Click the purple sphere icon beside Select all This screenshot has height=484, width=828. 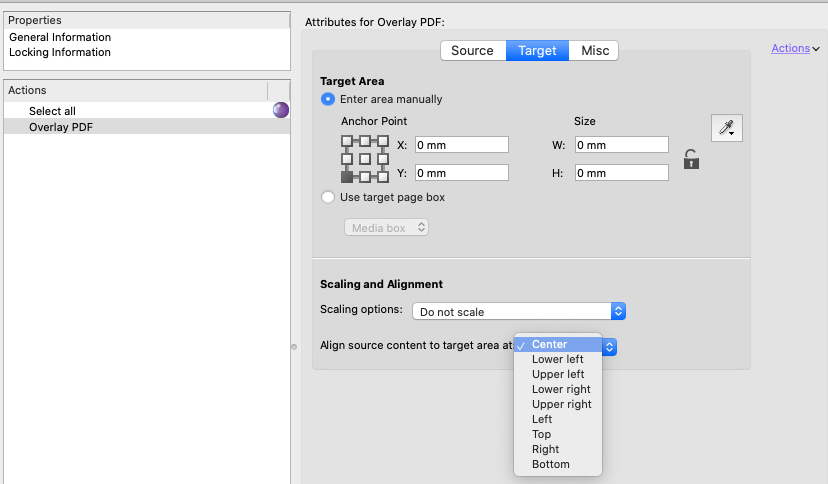281,110
